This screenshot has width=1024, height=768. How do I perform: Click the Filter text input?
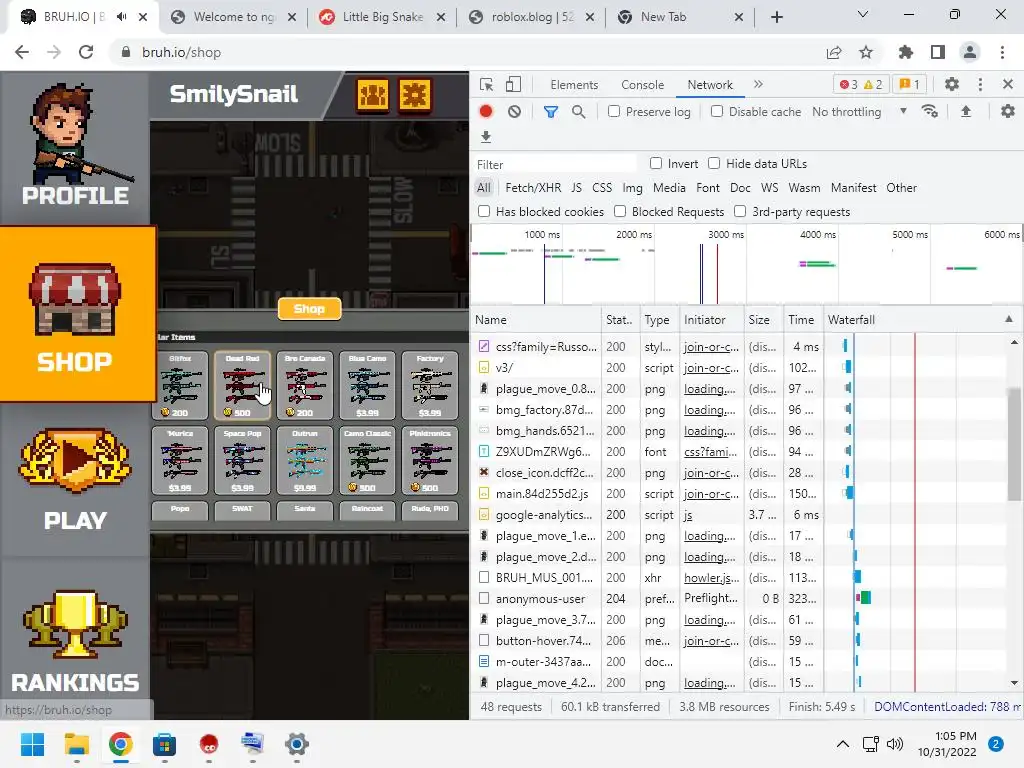pyautogui.click(x=555, y=164)
